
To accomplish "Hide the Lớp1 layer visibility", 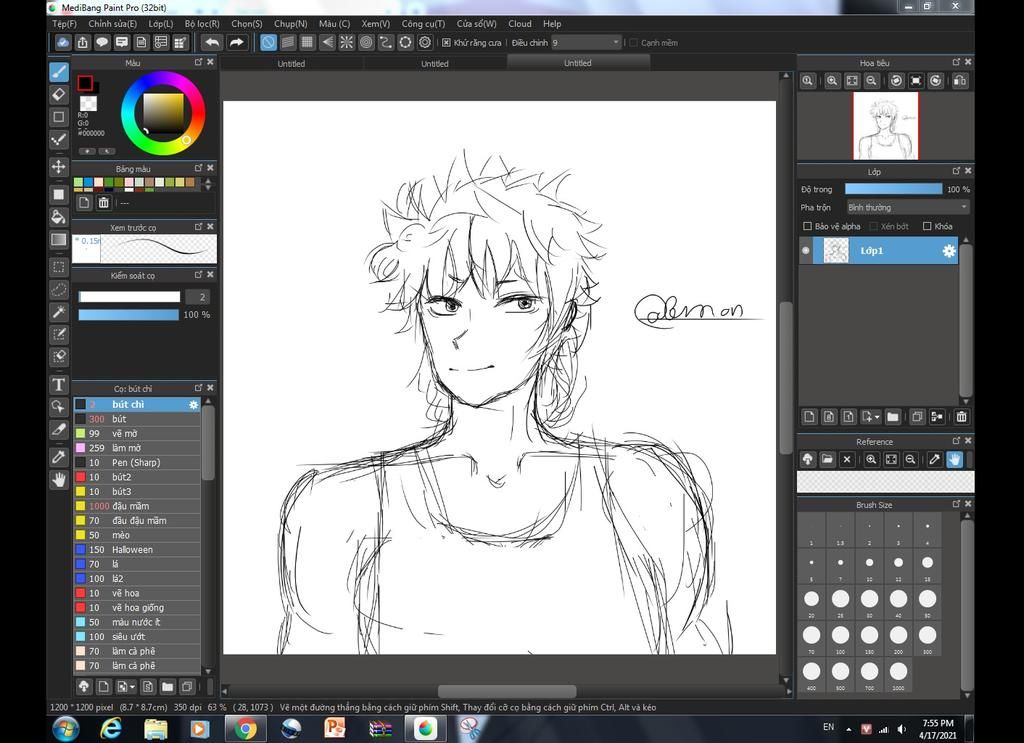I will [806, 251].
